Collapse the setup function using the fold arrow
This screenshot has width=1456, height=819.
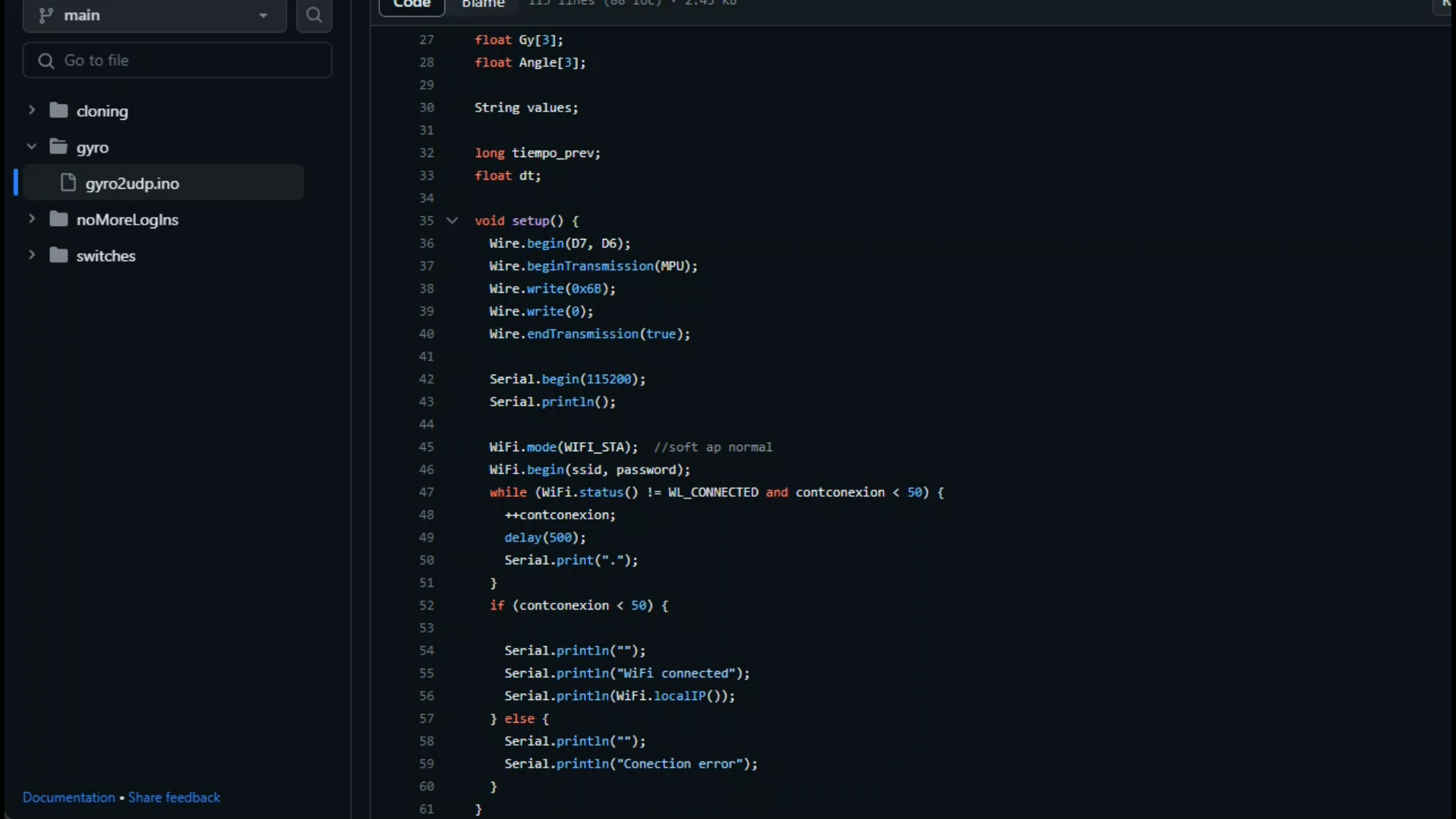tap(452, 221)
